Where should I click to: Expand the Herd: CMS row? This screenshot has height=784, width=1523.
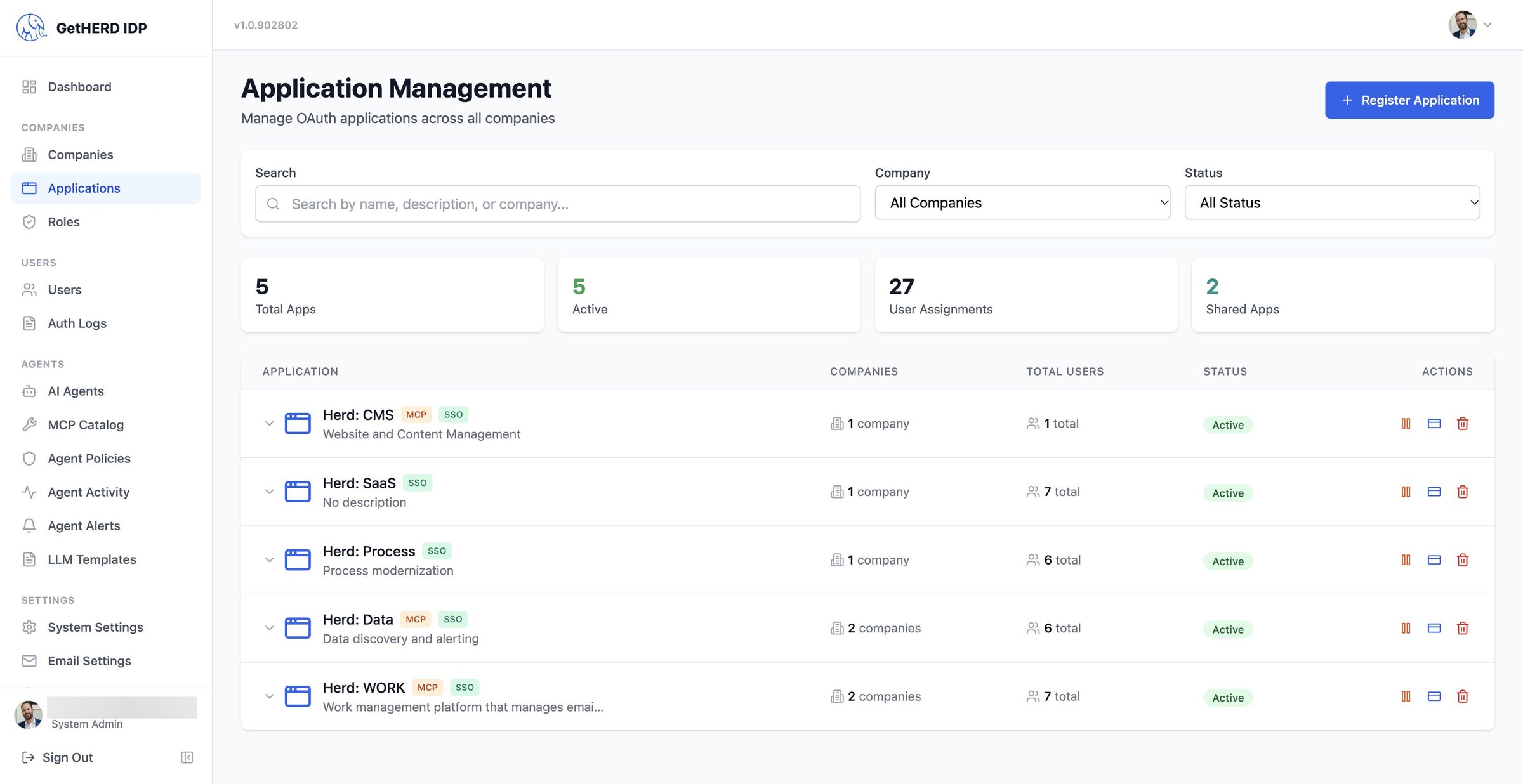point(269,423)
